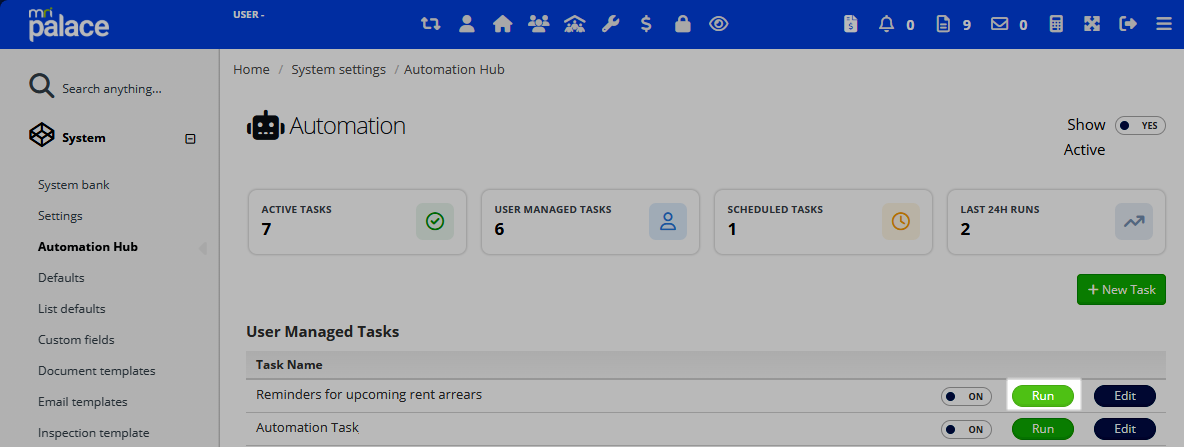The width and height of the screenshot is (1184, 447).
Task: Click the System cube icon in sidebar
Action: pos(42,136)
